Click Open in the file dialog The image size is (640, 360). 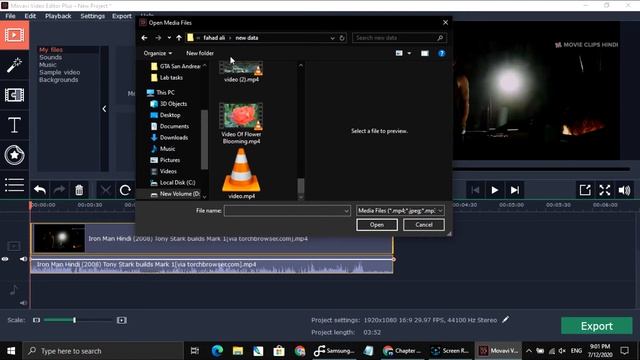376,224
